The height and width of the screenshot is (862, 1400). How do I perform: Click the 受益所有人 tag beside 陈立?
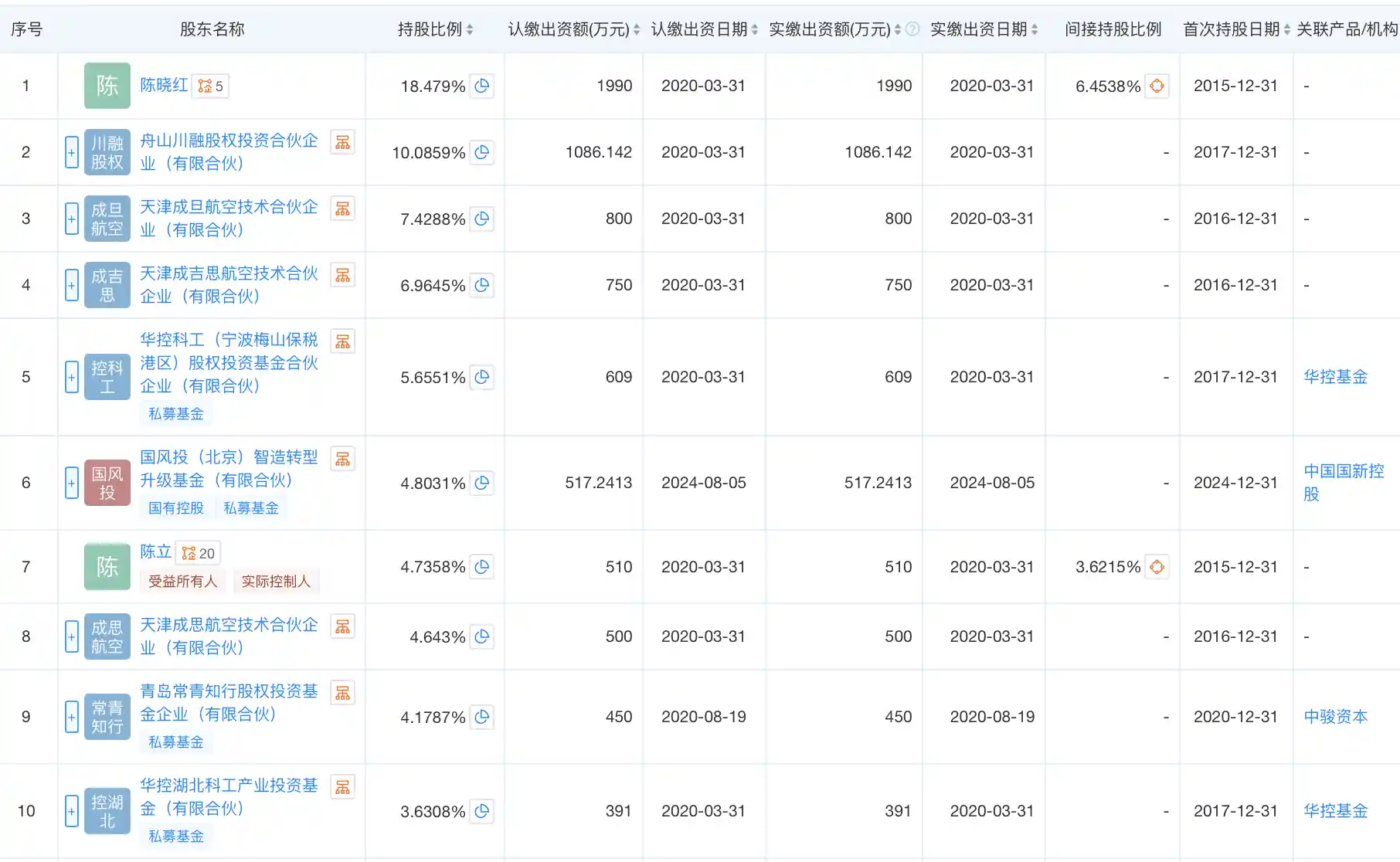(182, 581)
